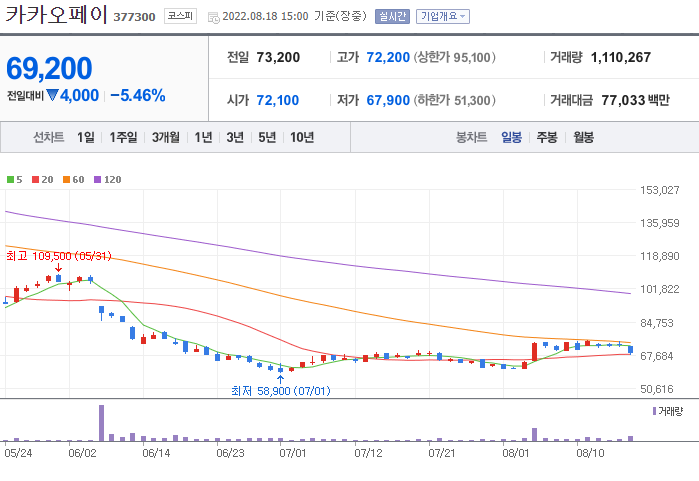
Task: Switch to the 월봉 monthly candle chart
Action: (584, 137)
